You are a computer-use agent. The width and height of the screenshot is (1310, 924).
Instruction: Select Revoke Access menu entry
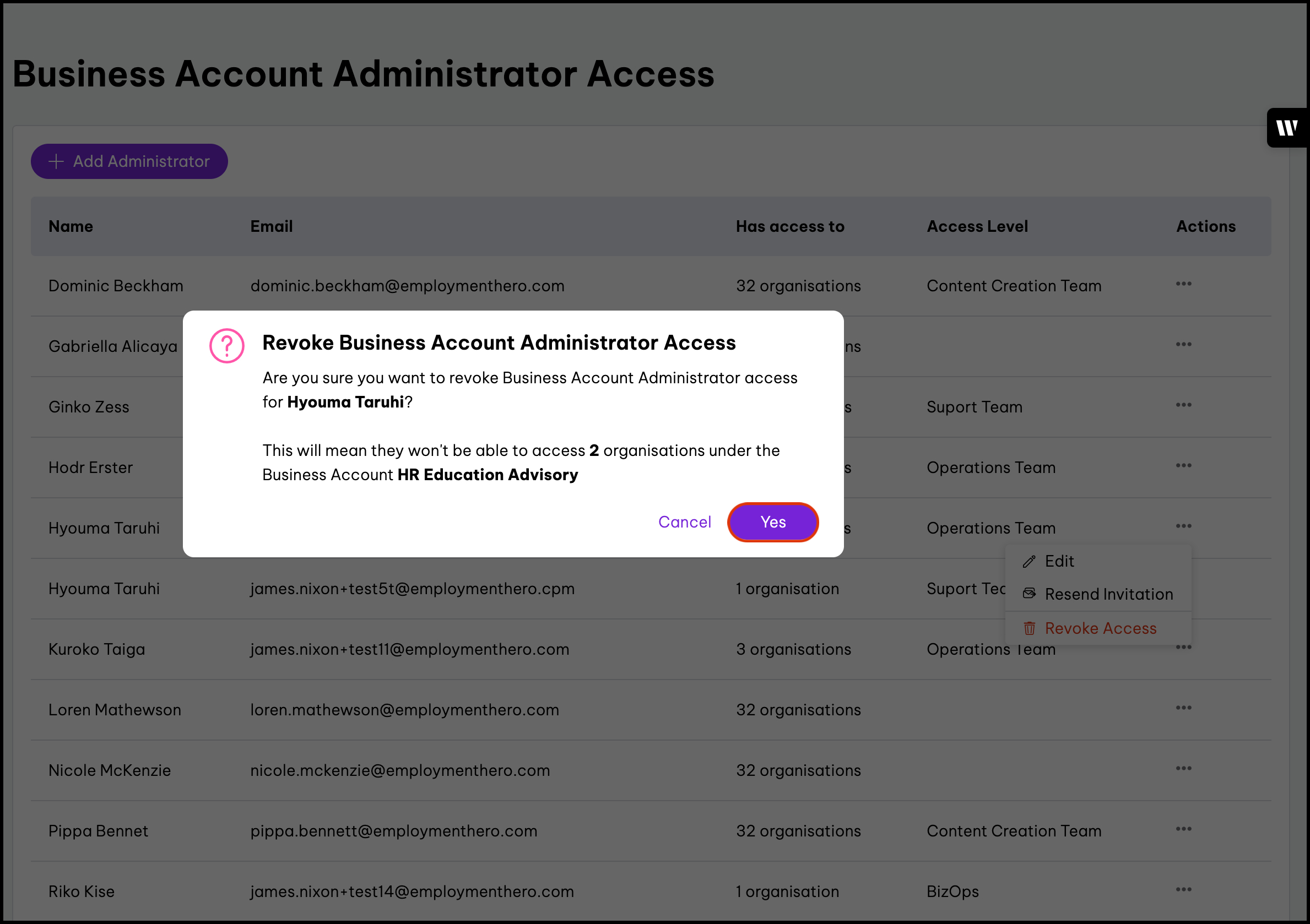click(x=1100, y=628)
